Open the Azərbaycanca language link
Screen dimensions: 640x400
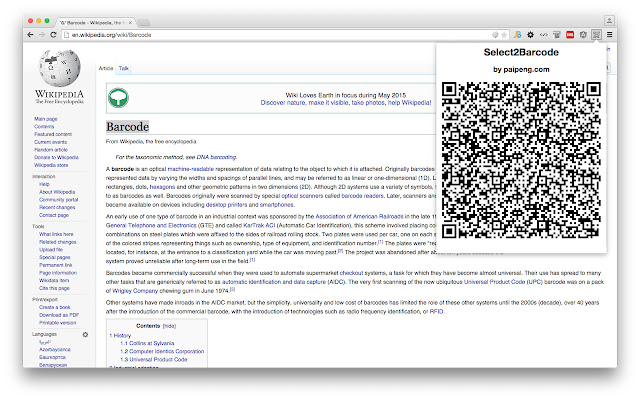point(55,350)
